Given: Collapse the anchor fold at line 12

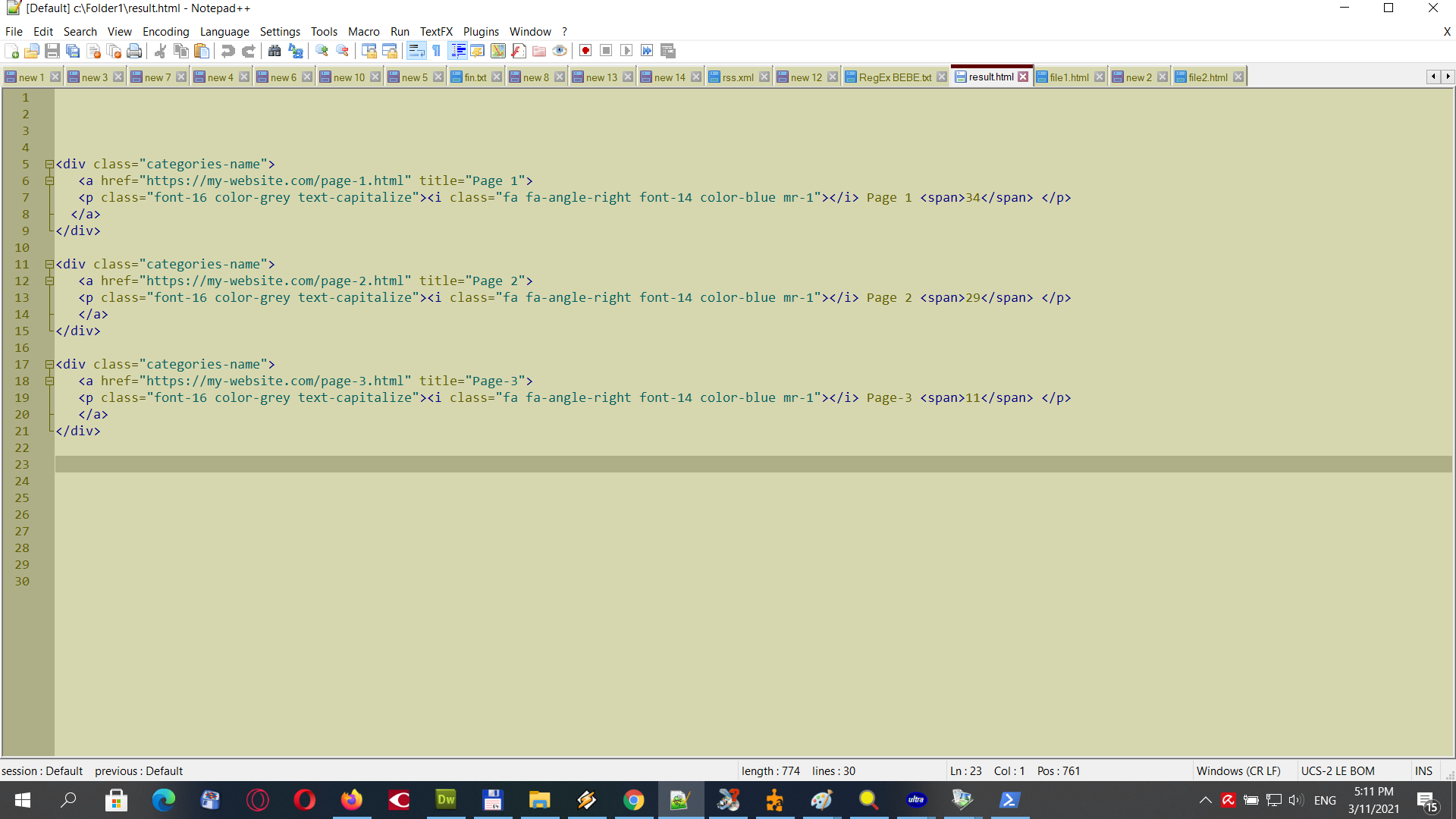Looking at the screenshot, I should (49, 281).
